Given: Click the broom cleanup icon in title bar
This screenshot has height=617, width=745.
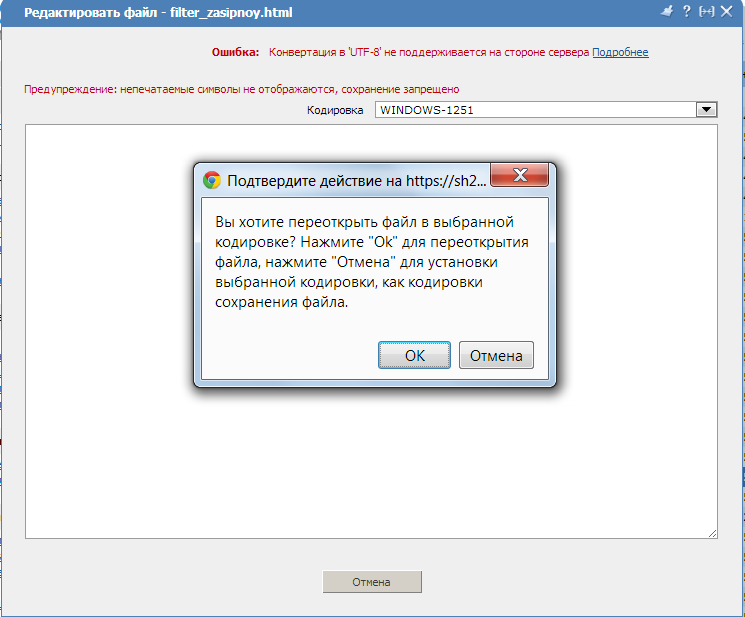Looking at the screenshot, I should [667, 11].
